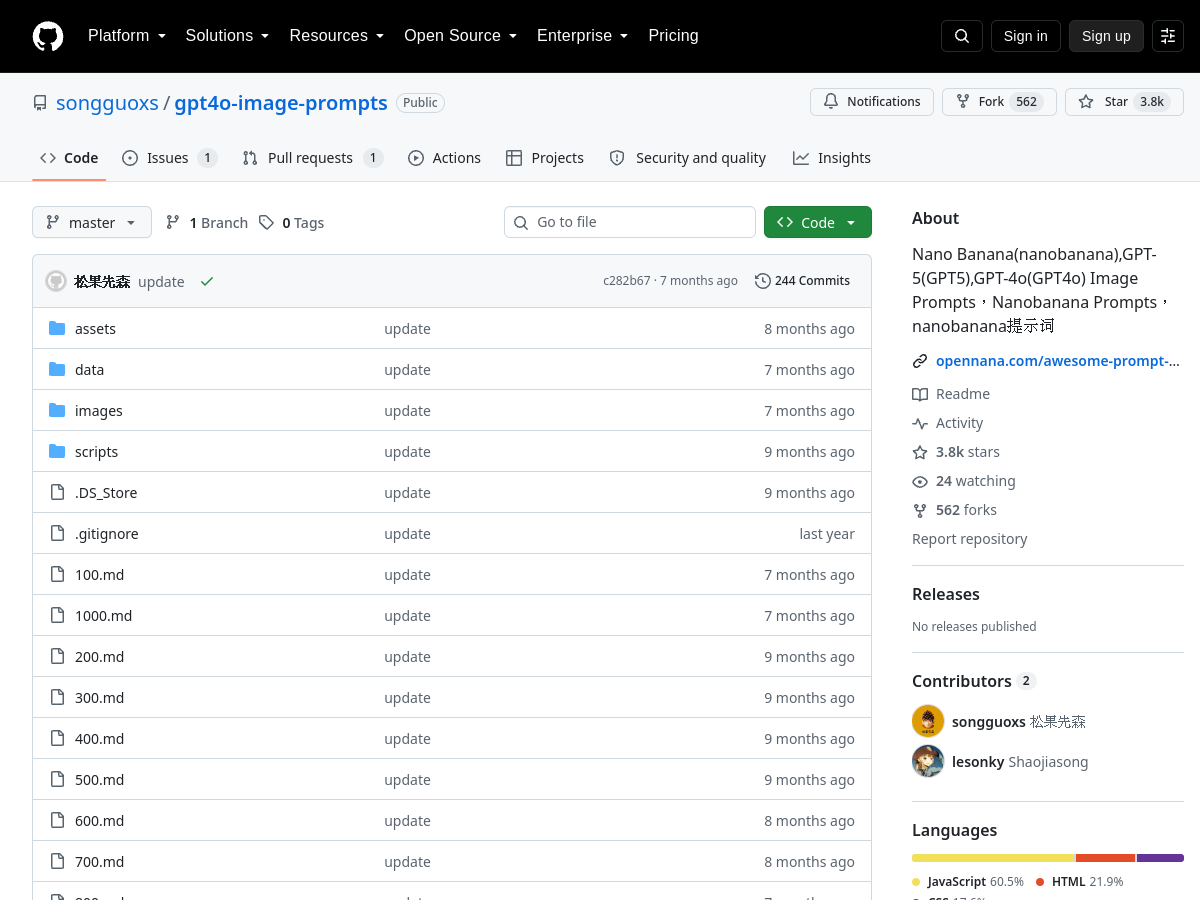Click the green commit status checkmark

[207, 281]
